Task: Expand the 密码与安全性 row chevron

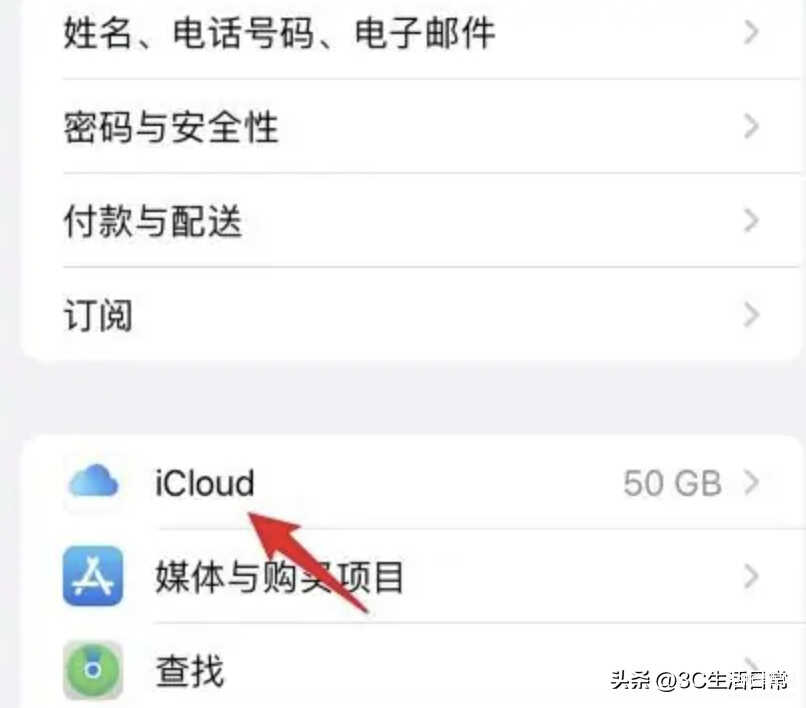Action: click(751, 126)
